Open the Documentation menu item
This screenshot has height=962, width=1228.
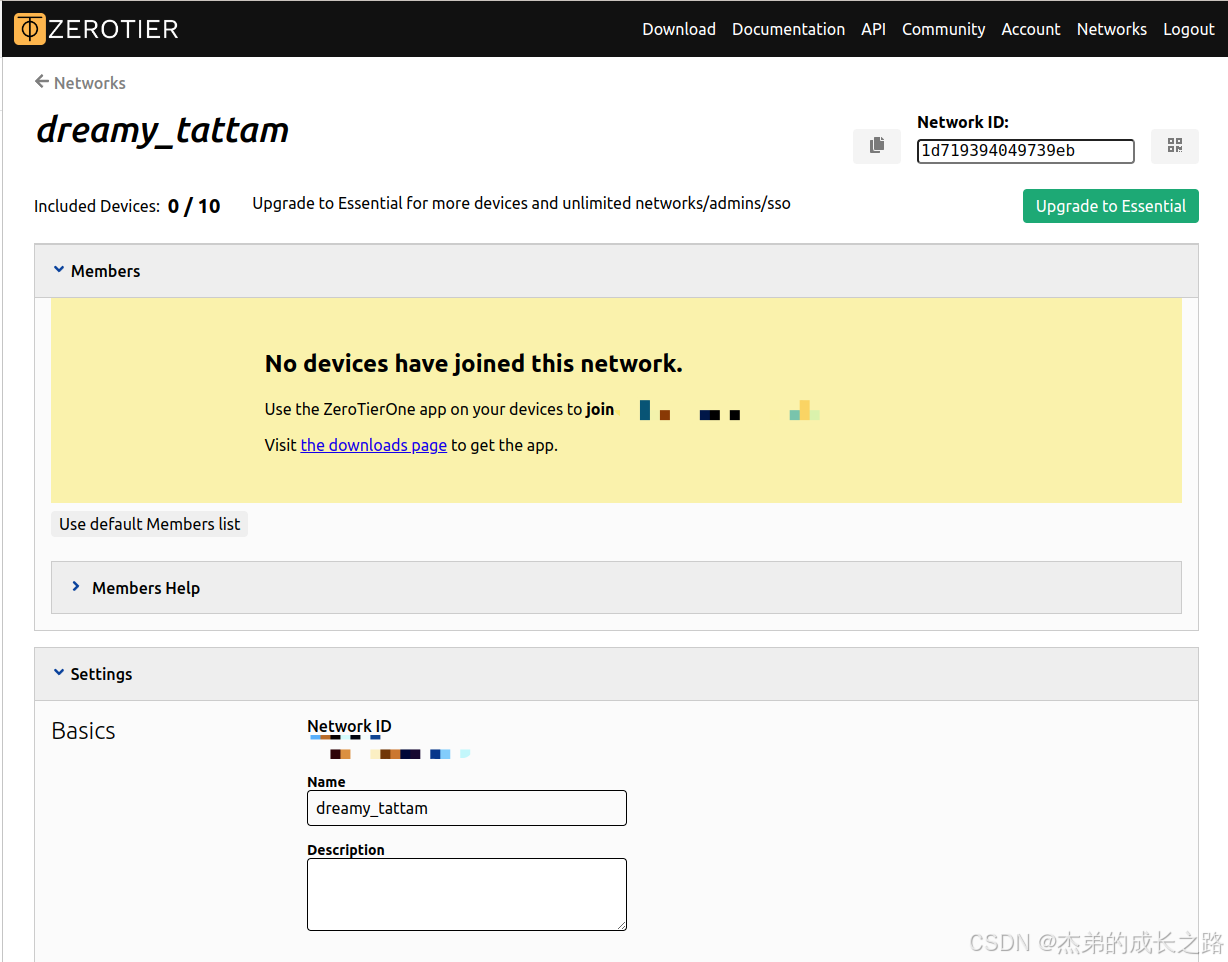(x=788, y=29)
